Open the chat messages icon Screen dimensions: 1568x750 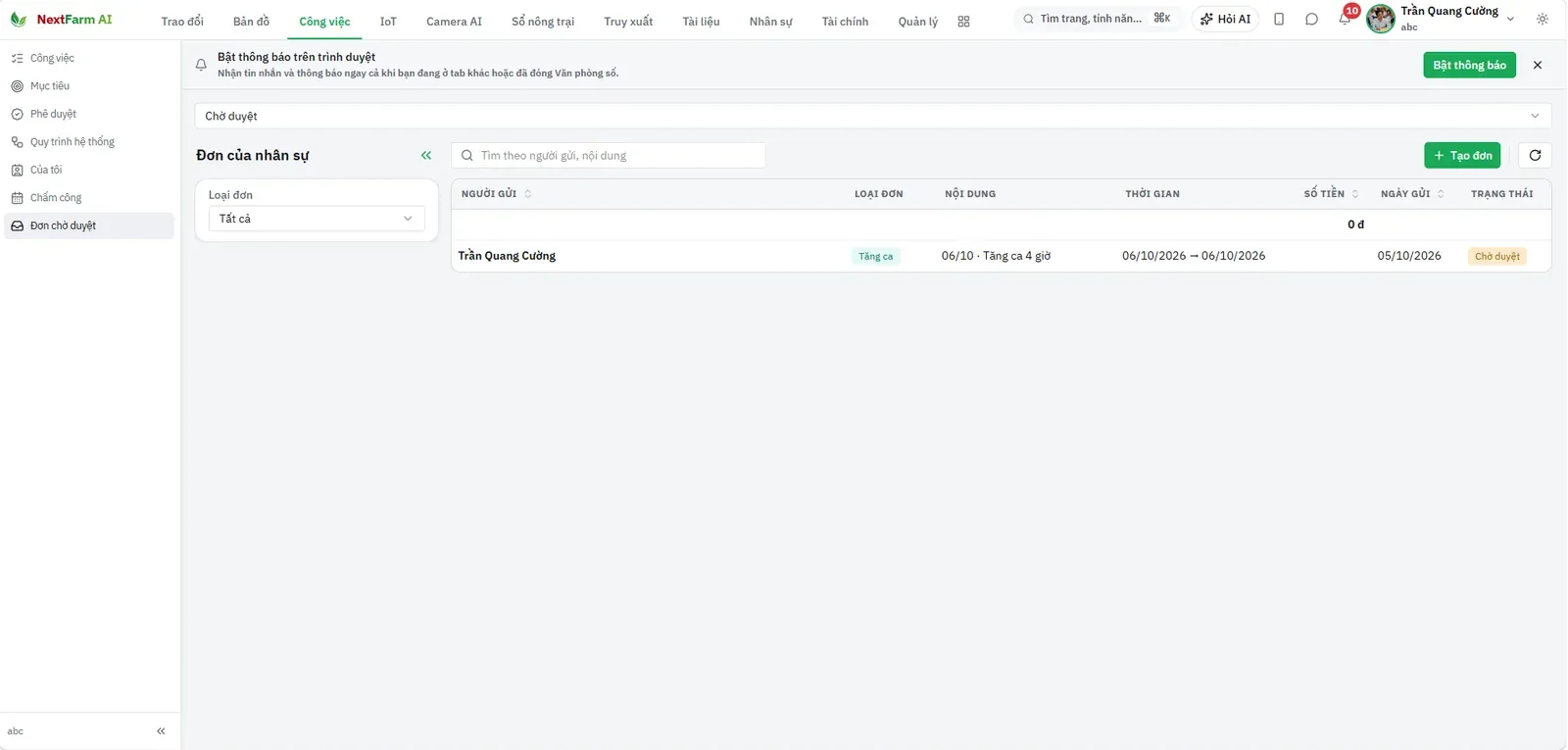[x=1311, y=20]
